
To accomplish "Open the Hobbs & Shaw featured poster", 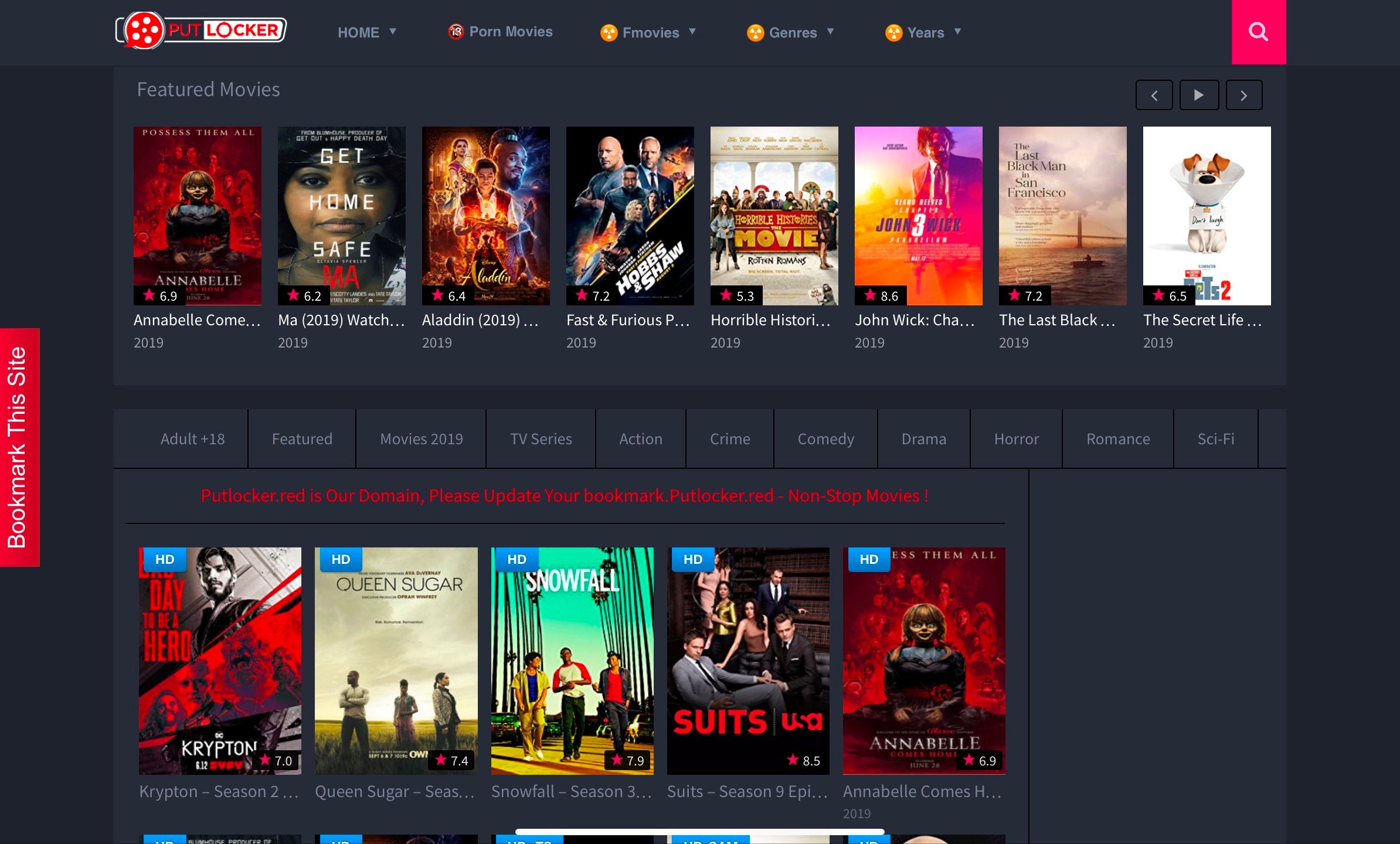I will click(630, 216).
